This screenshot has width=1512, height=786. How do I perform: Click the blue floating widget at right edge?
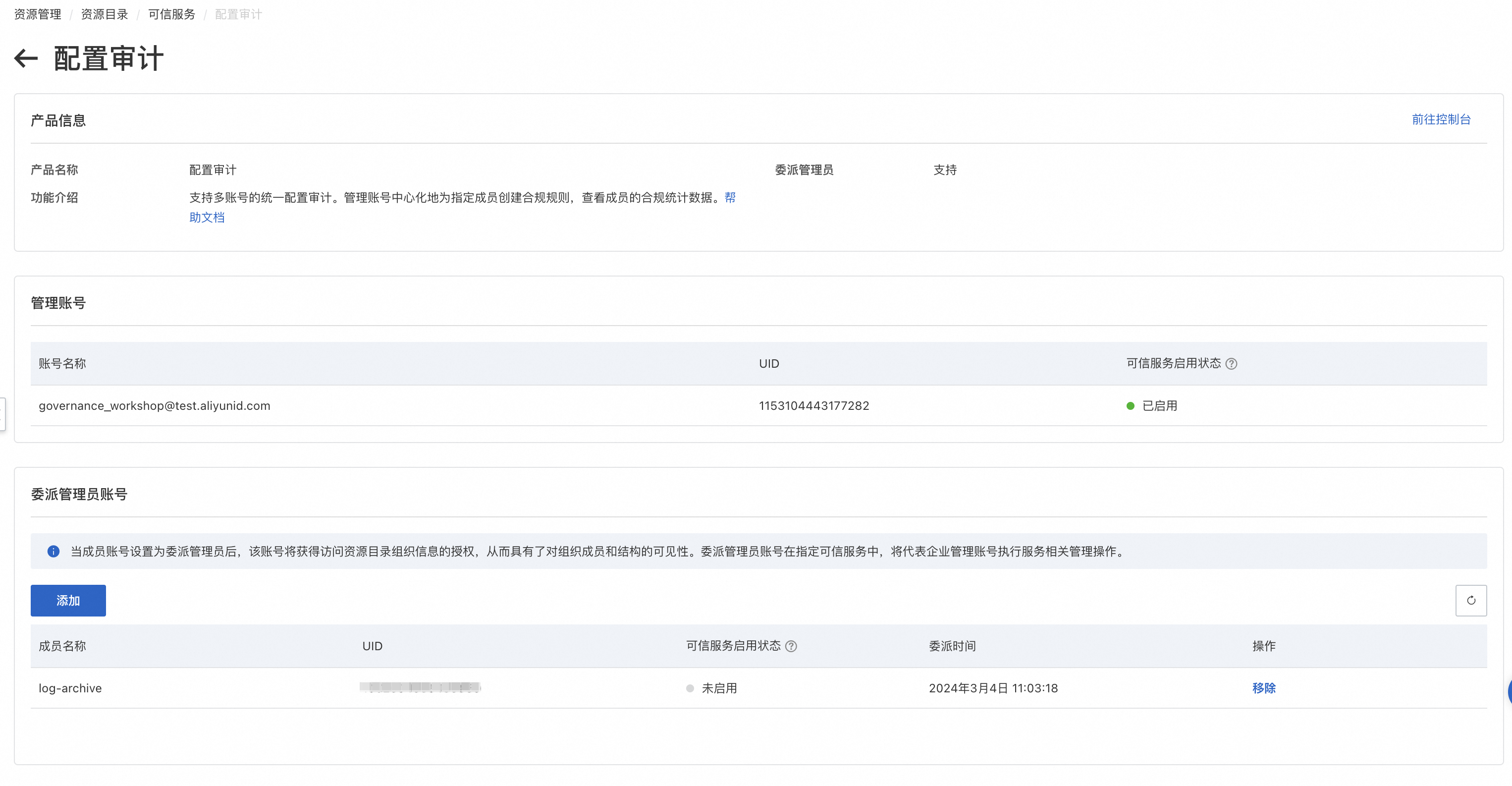click(1509, 691)
